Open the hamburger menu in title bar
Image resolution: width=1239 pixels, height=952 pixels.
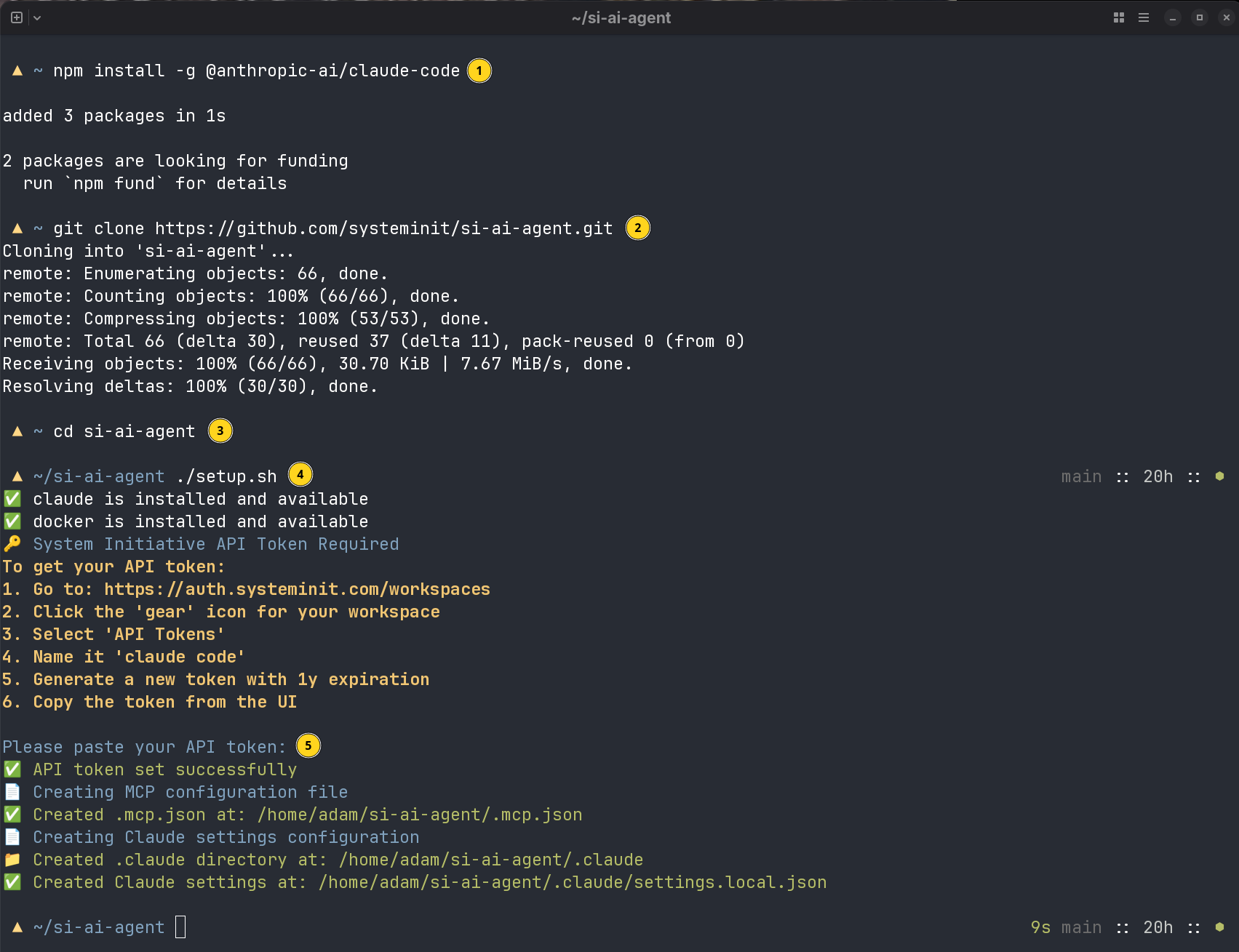1144,17
